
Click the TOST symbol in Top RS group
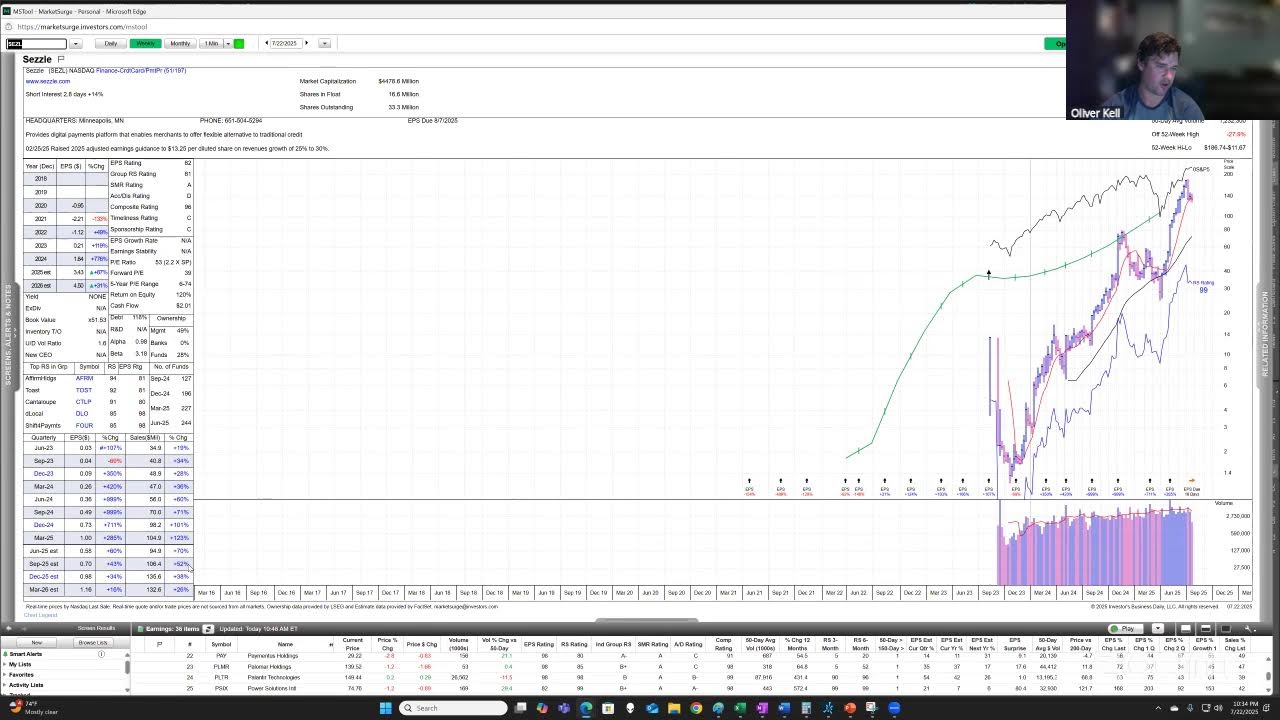click(84, 390)
